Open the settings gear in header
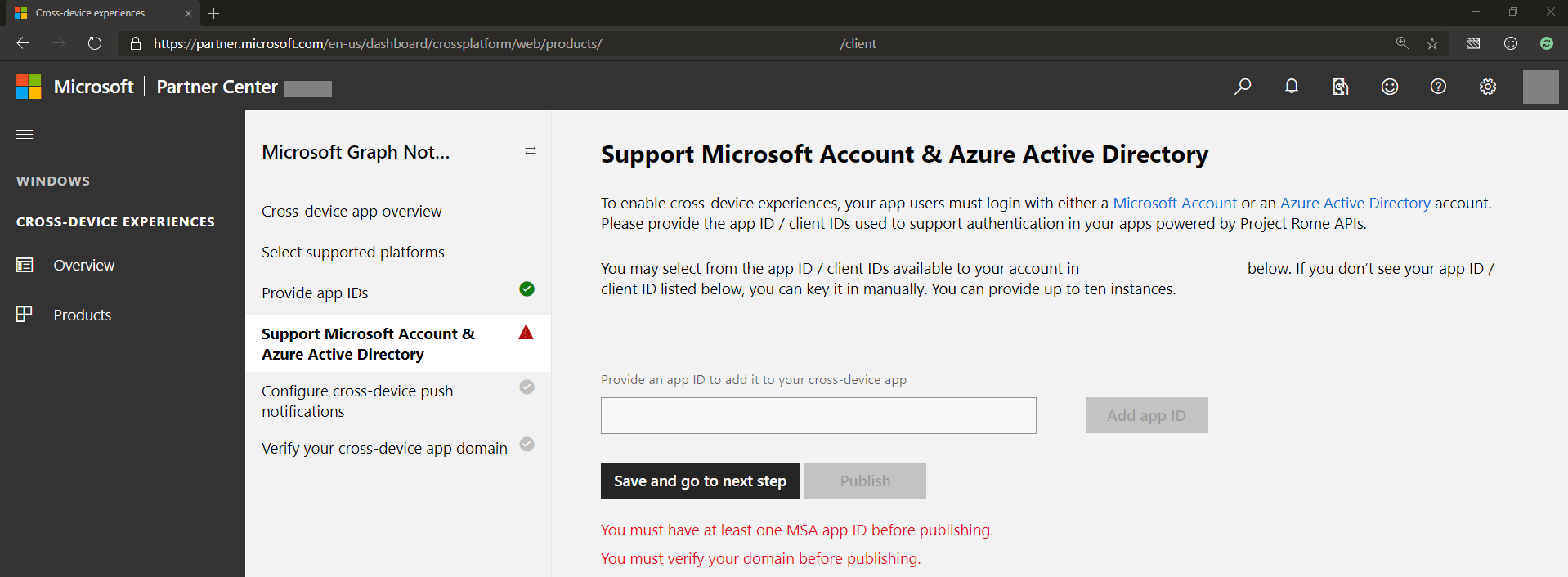 click(1488, 87)
